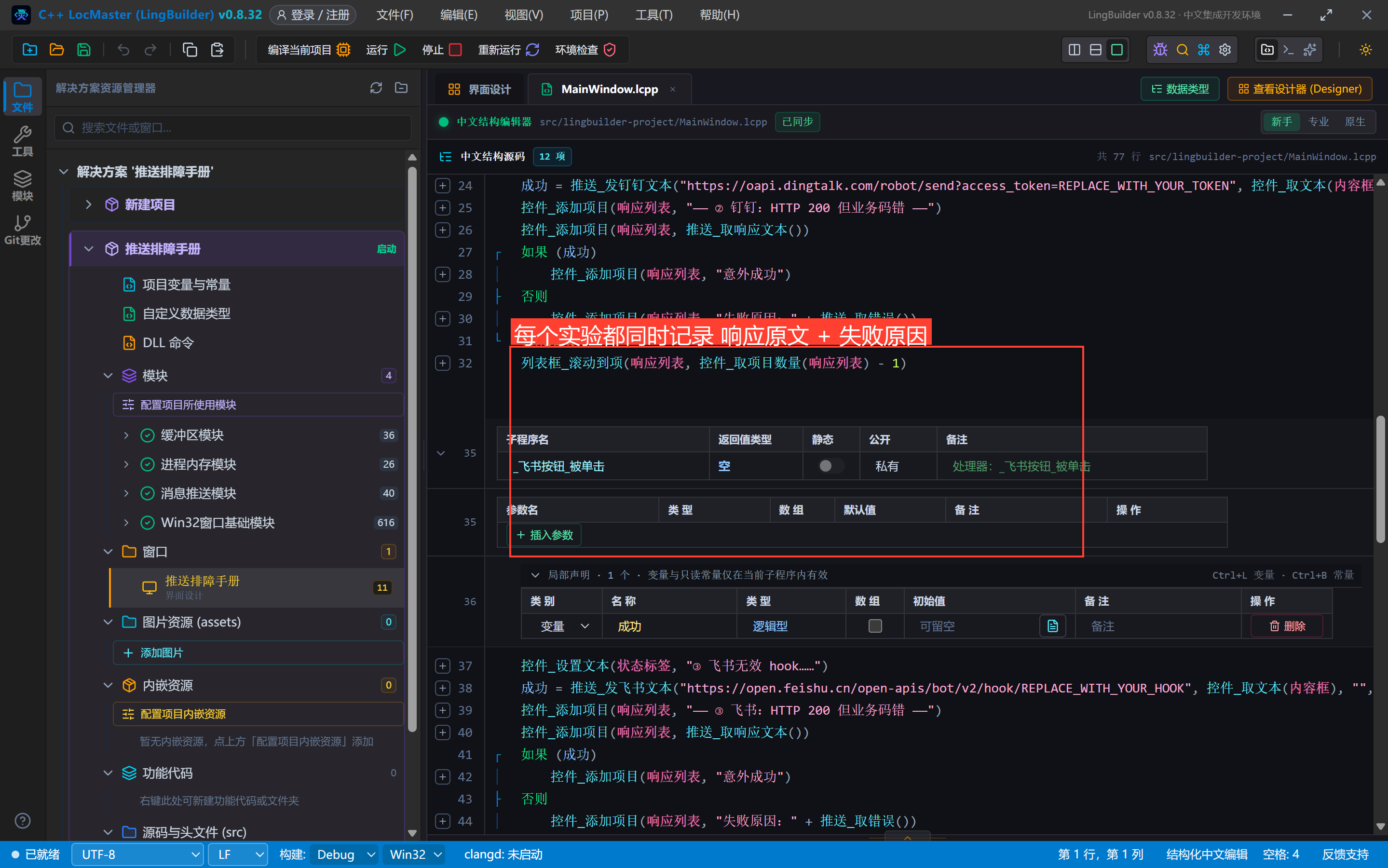The width and height of the screenshot is (1388, 868).
Task: Open the debug bug icon
Action: [x=1160, y=50]
